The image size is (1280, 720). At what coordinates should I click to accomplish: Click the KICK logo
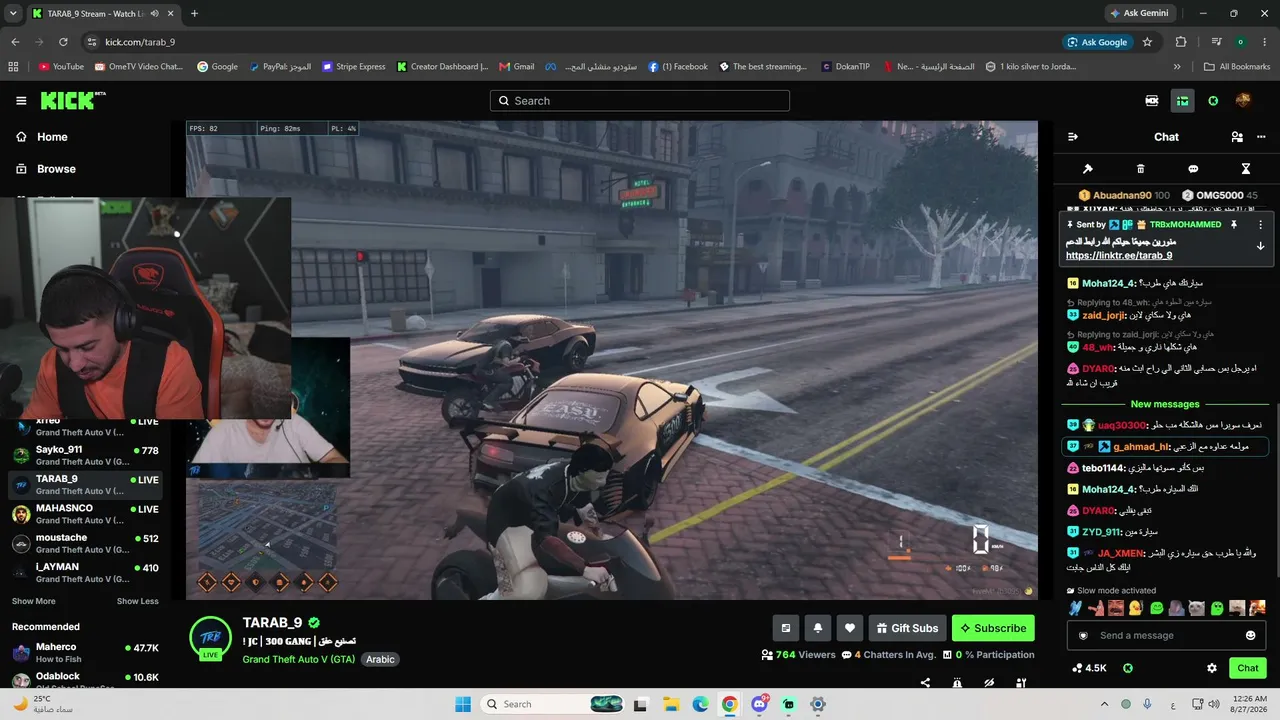point(73,100)
